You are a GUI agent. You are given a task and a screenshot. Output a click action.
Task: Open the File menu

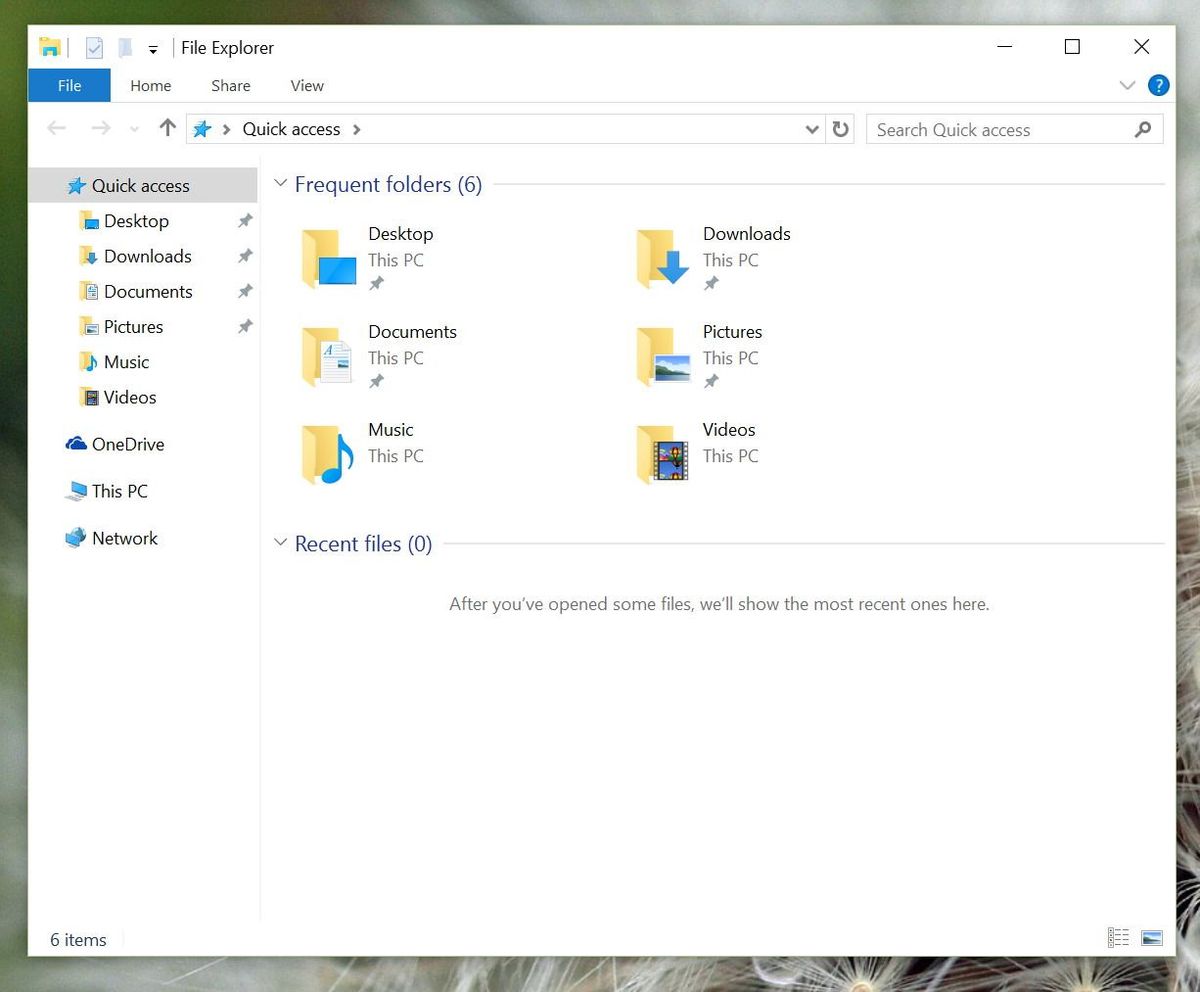point(69,85)
